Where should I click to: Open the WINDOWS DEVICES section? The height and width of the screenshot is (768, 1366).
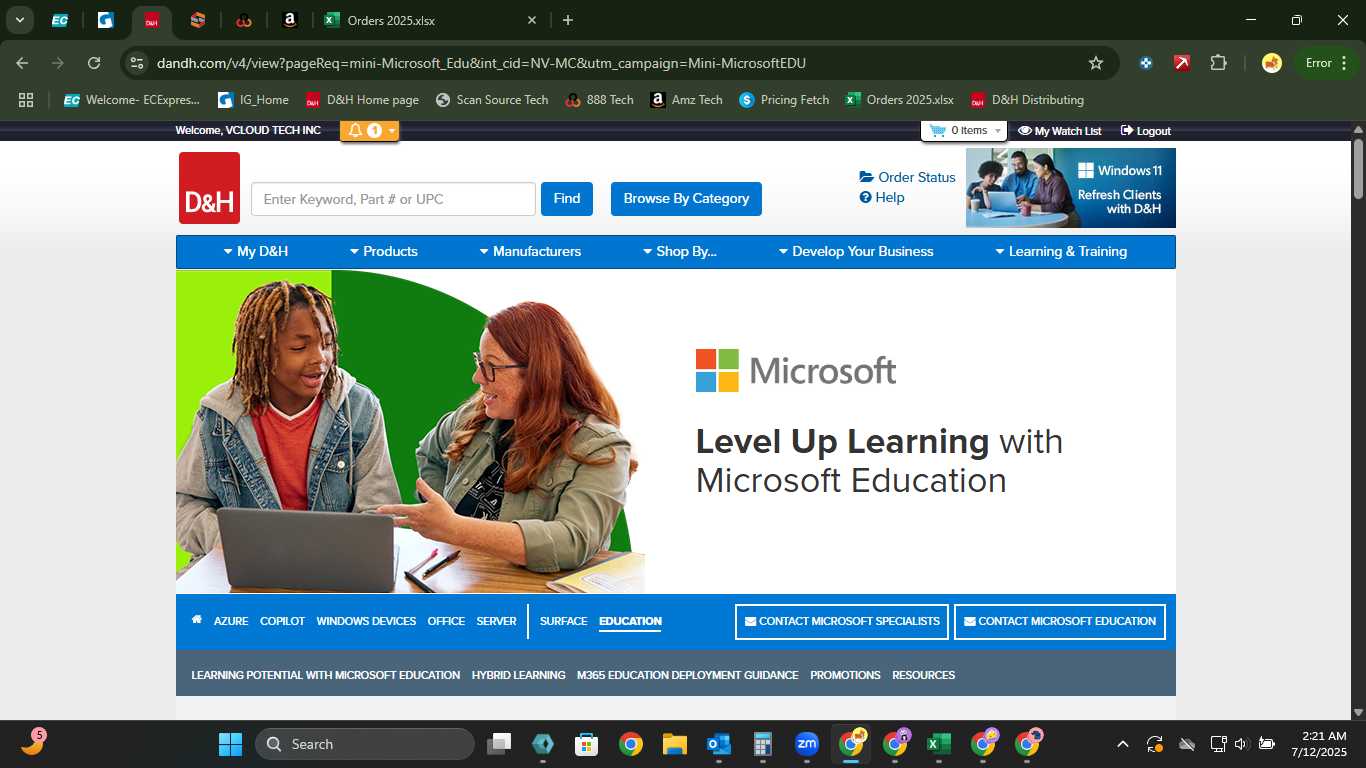click(366, 621)
